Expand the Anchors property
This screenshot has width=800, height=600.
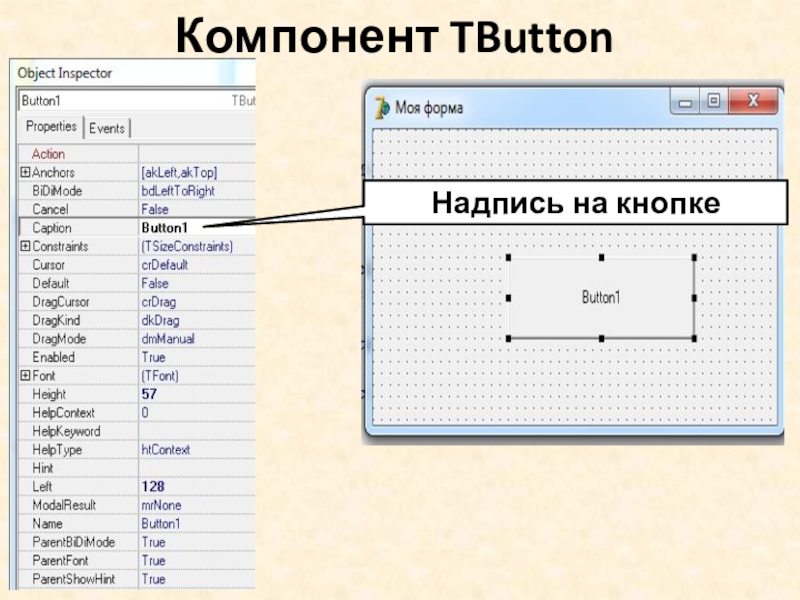tap(25, 172)
